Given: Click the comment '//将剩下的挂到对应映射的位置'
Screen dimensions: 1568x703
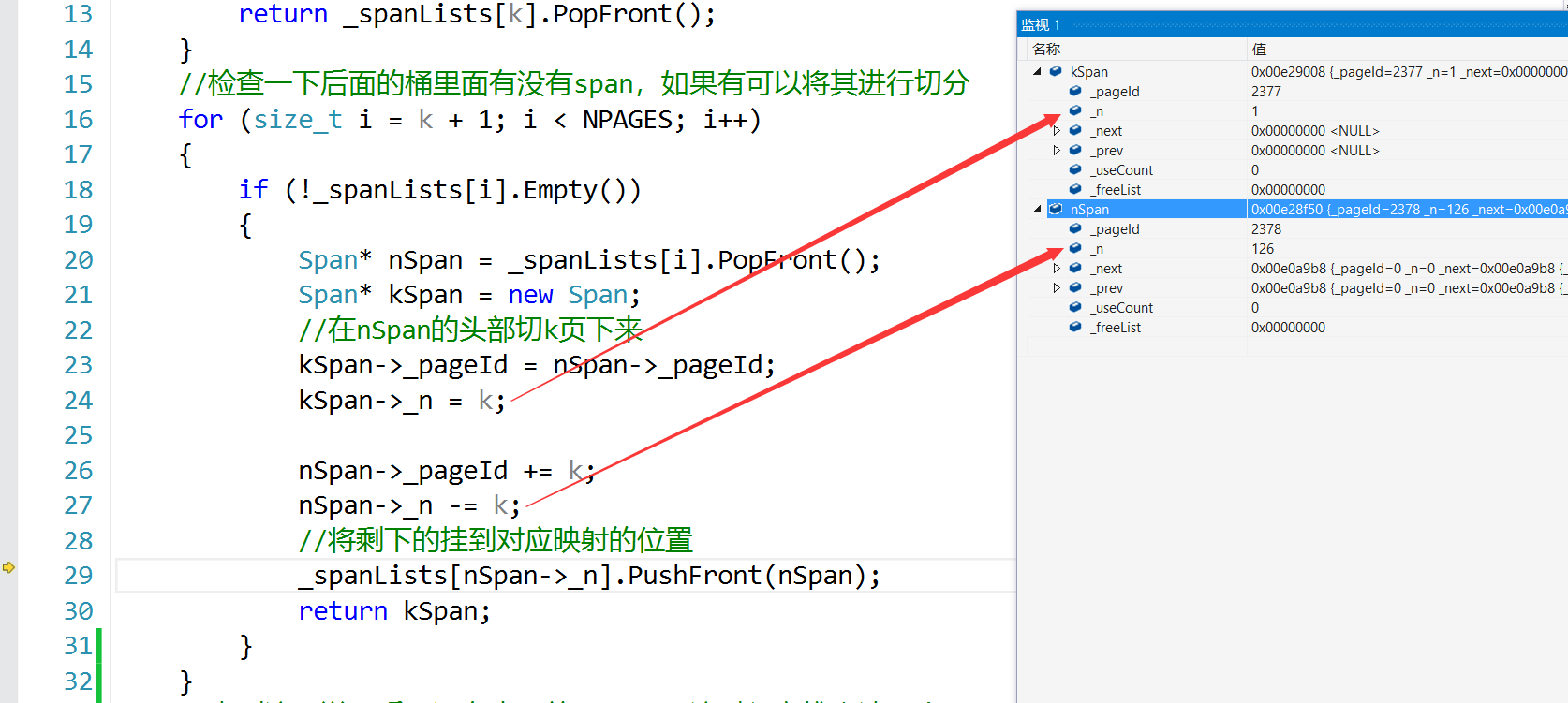Looking at the screenshot, I should tap(496, 540).
